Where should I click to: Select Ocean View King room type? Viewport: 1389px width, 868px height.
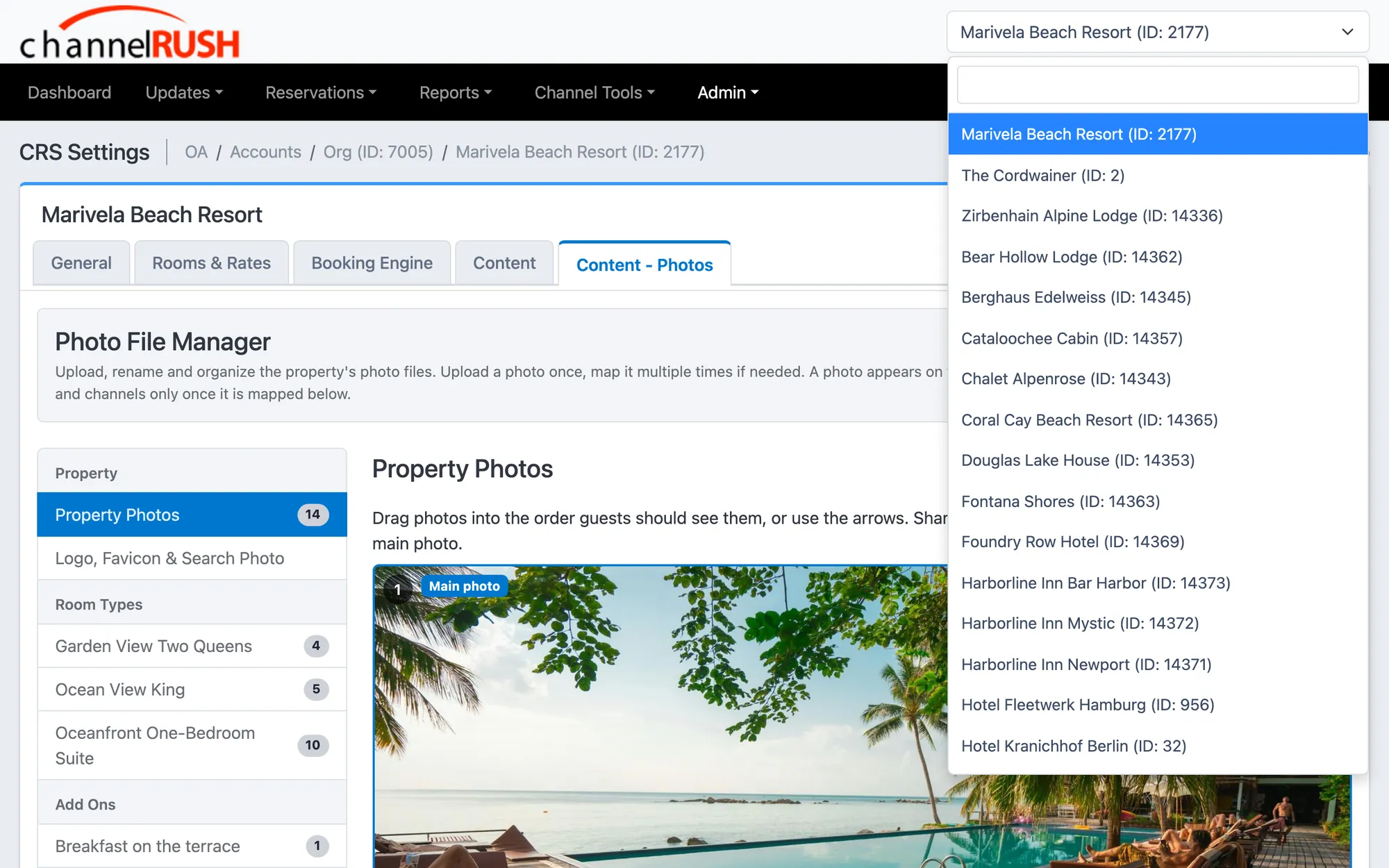[x=192, y=690]
